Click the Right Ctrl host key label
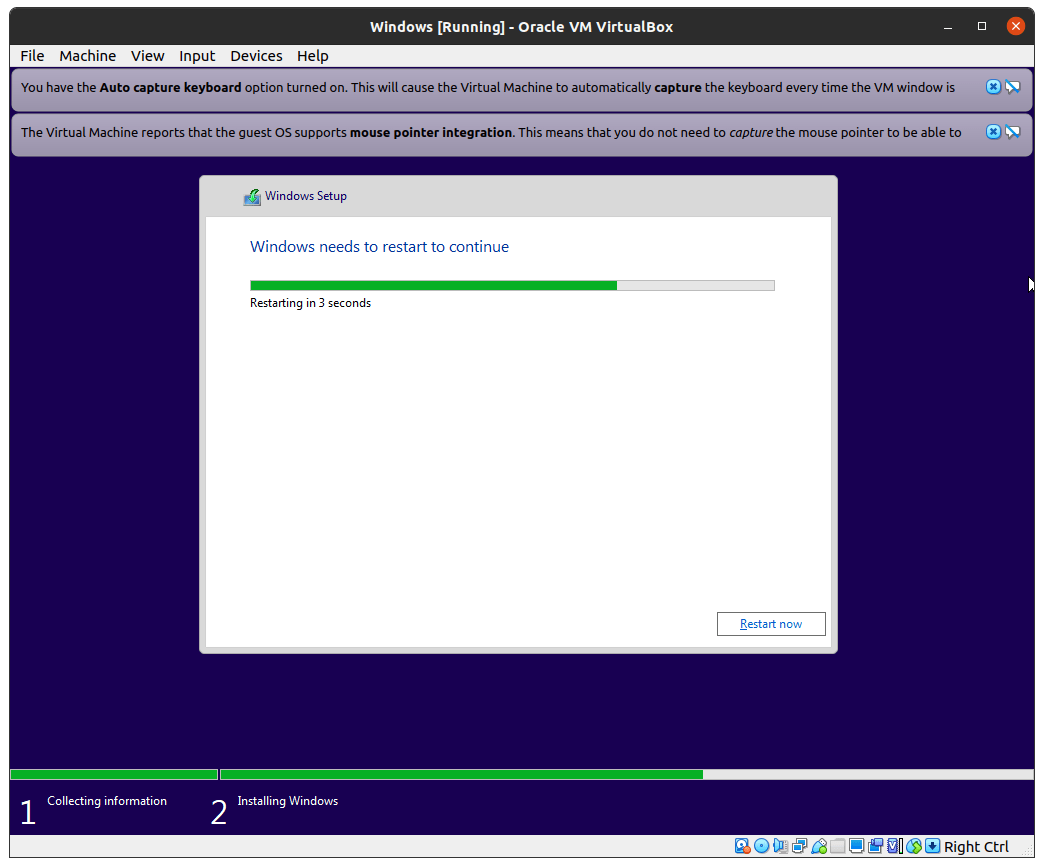The width and height of the screenshot is (1044, 867). tap(975, 846)
